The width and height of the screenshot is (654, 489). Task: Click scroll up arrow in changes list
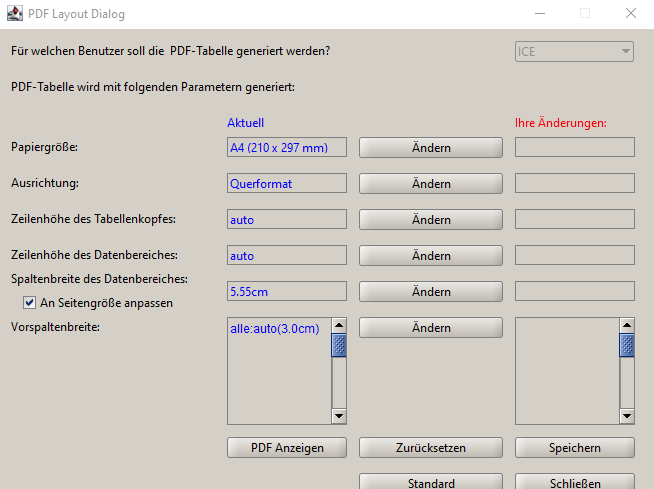pyautogui.click(x=626, y=326)
